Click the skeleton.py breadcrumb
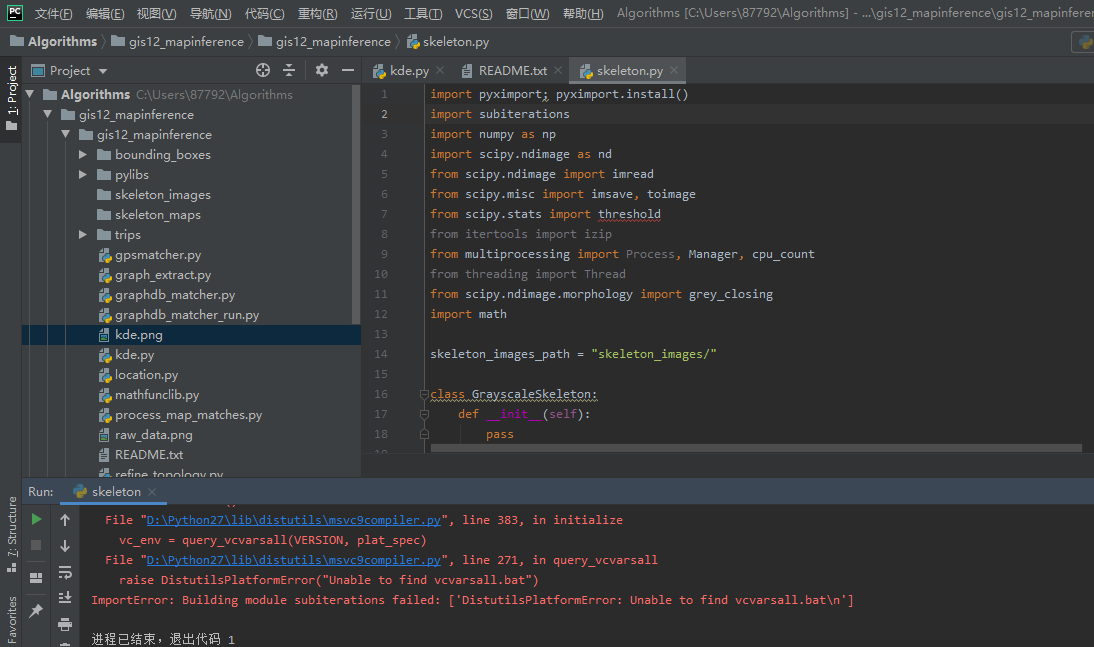The image size is (1094, 647). pos(448,42)
